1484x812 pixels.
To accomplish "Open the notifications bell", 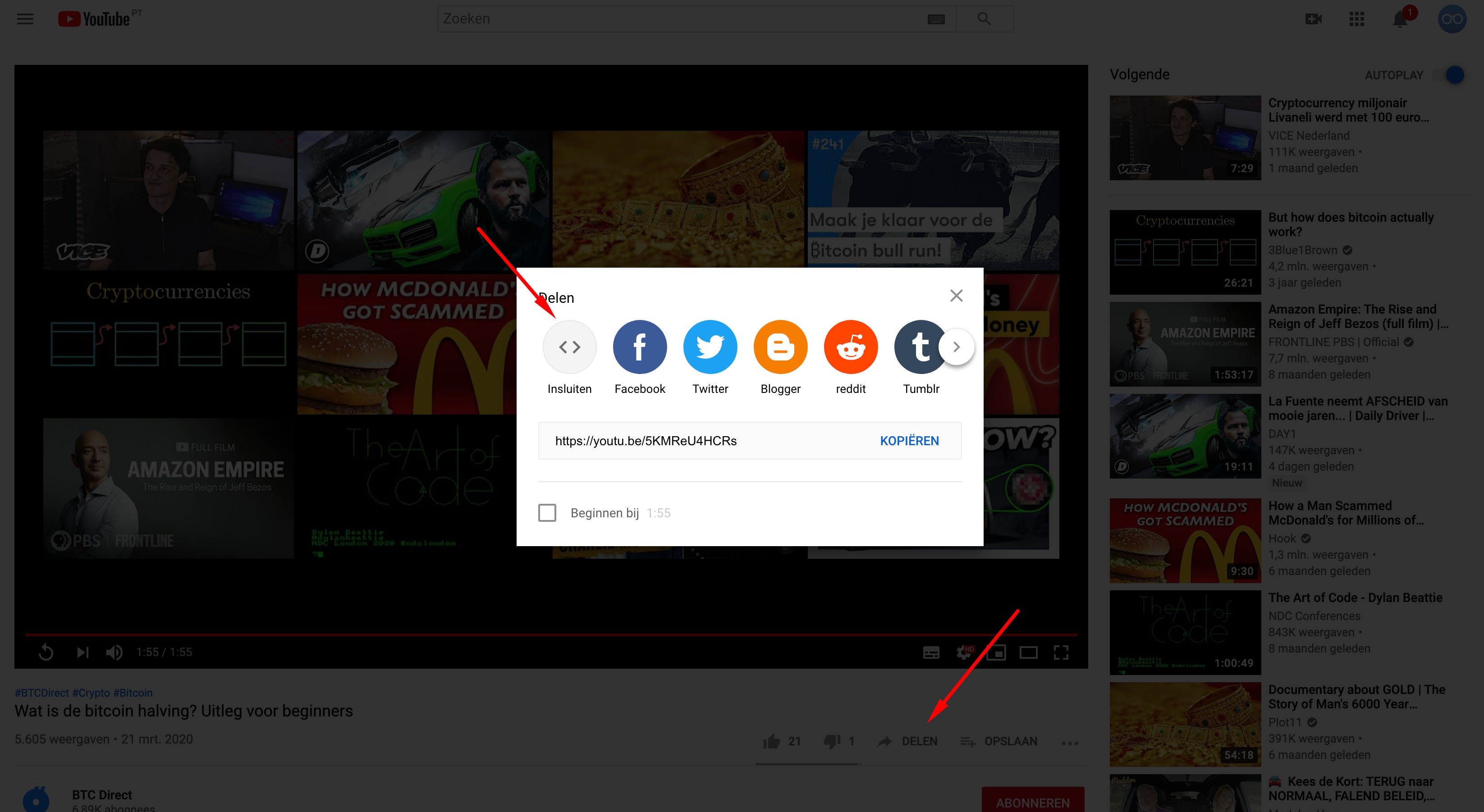I will coord(1400,19).
